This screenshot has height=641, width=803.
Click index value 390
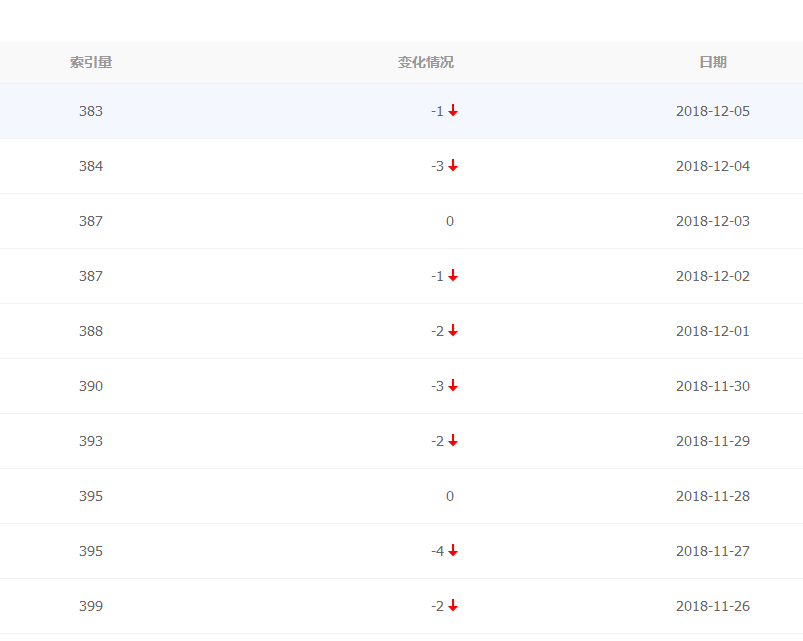coord(91,386)
